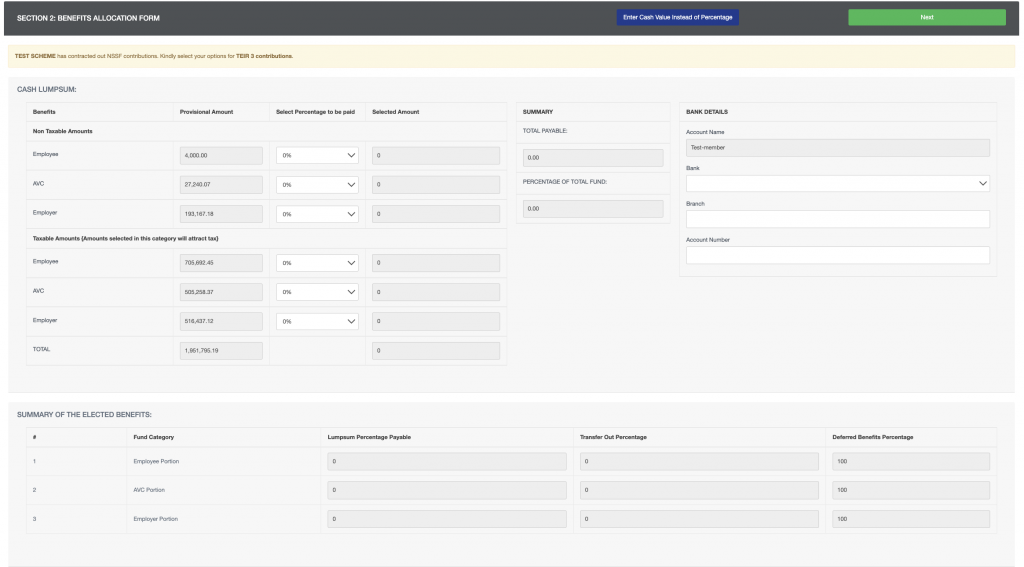
Task: Switch to Enter Cash Value Instead of Percentage
Action: coord(678,18)
